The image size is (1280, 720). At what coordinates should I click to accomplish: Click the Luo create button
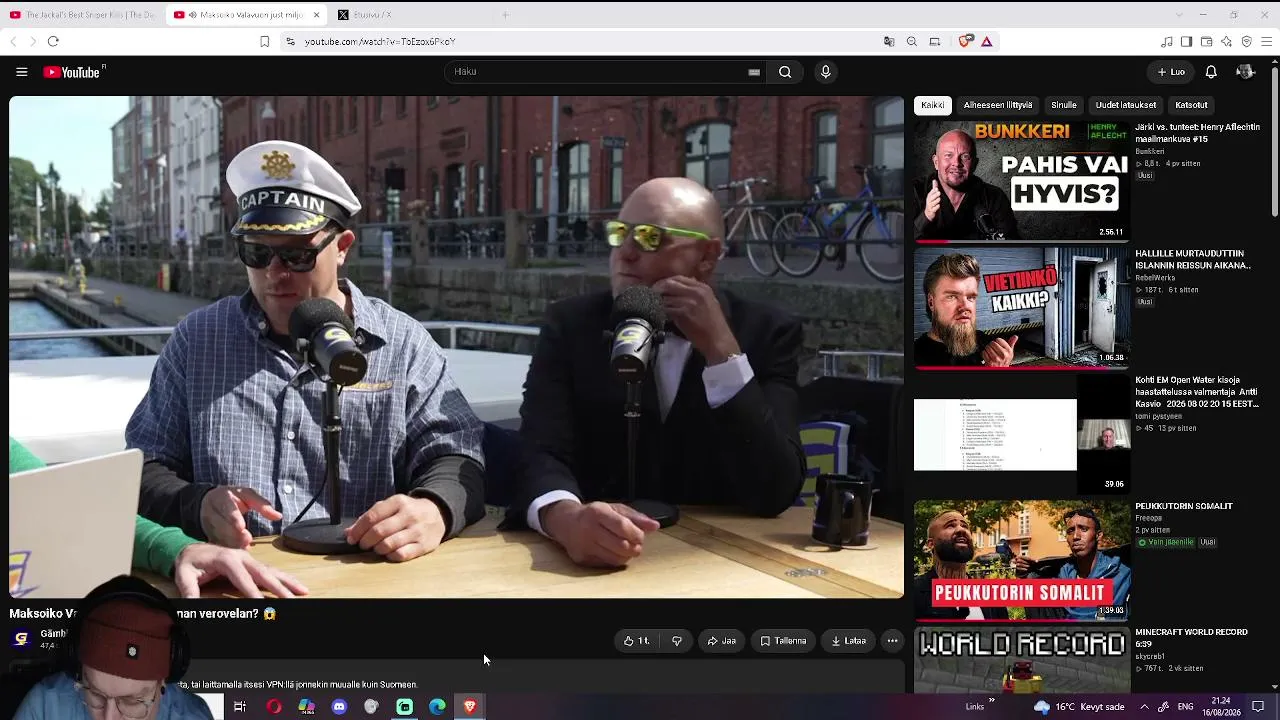(1171, 72)
